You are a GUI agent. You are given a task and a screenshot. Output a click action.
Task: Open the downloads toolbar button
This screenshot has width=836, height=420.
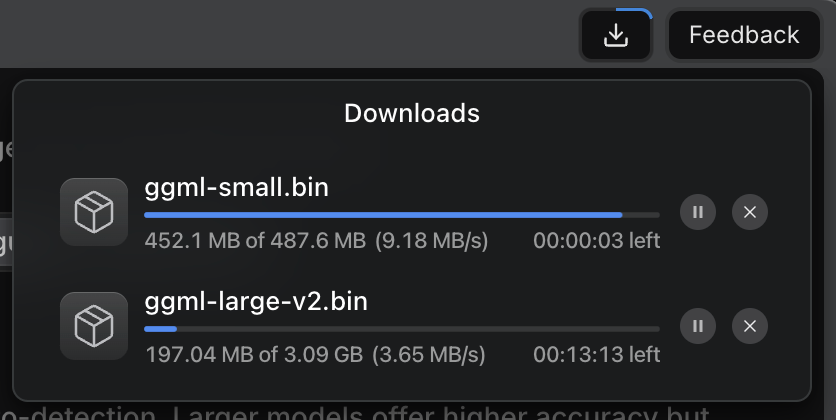coord(616,35)
